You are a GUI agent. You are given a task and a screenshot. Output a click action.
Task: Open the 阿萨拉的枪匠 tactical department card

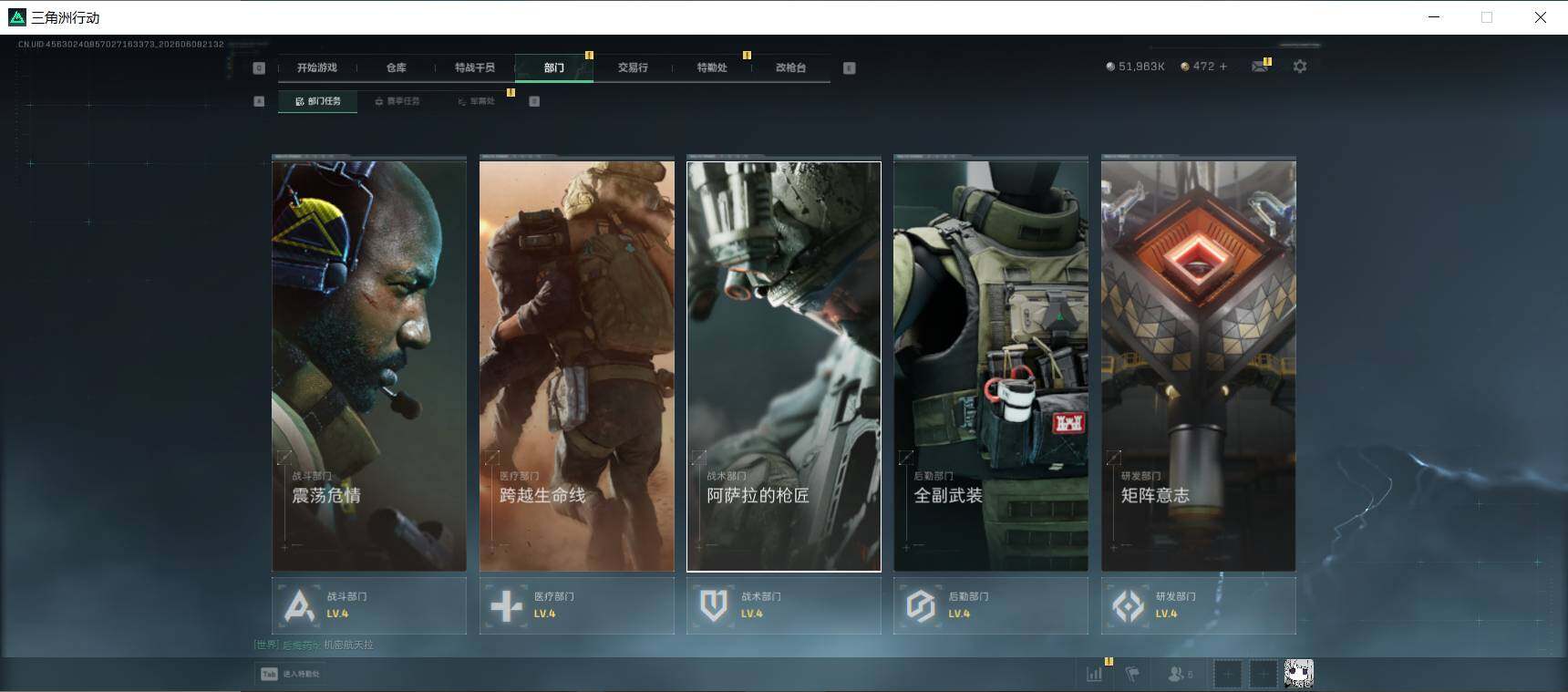(784, 366)
